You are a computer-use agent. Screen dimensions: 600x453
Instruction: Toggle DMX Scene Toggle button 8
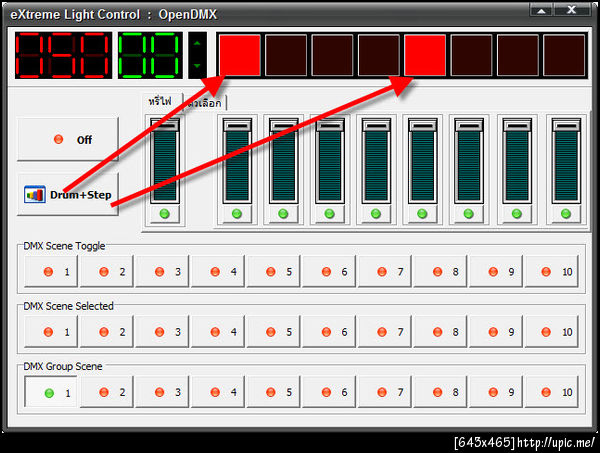440,272
